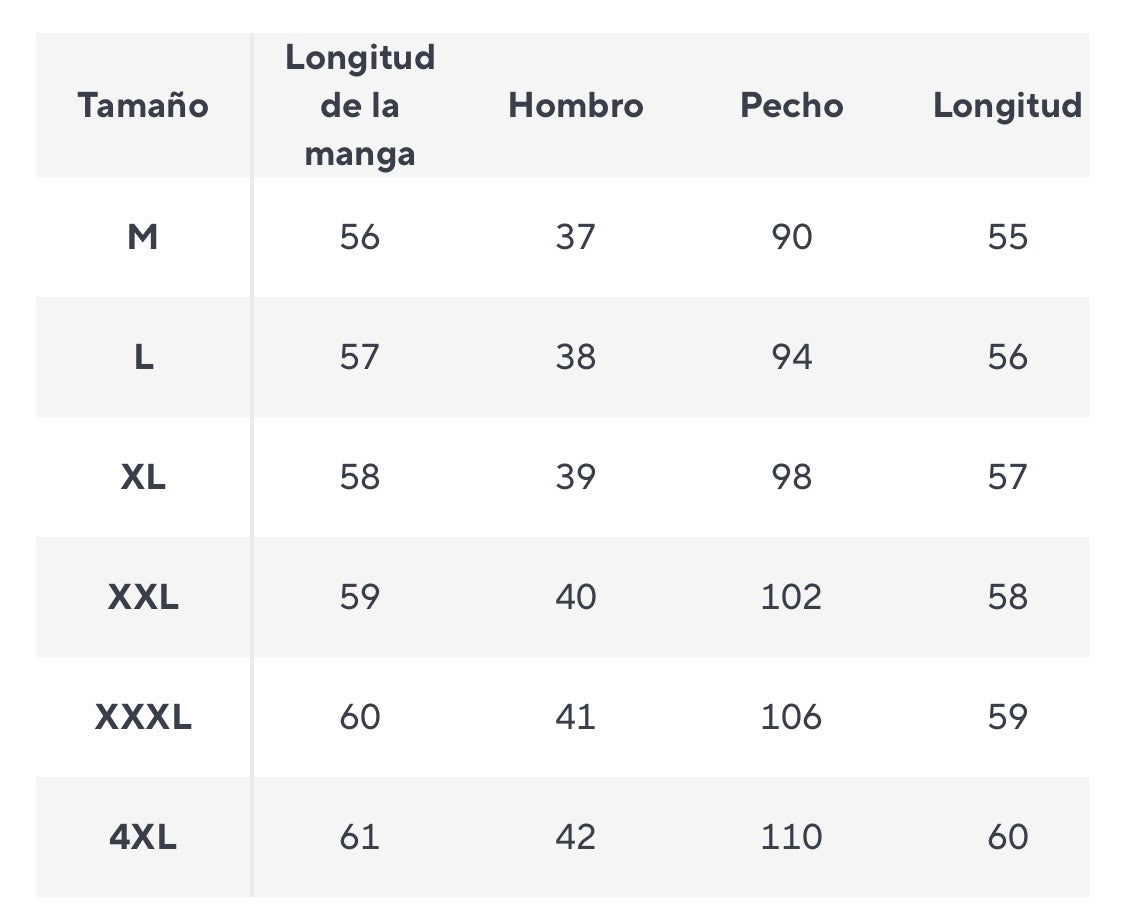1125x904 pixels.
Task: Click length value 55 in M row
Action: [x=1007, y=237]
